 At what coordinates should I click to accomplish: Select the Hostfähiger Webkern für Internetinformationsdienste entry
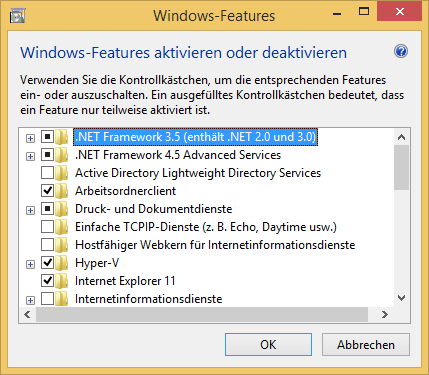point(215,245)
